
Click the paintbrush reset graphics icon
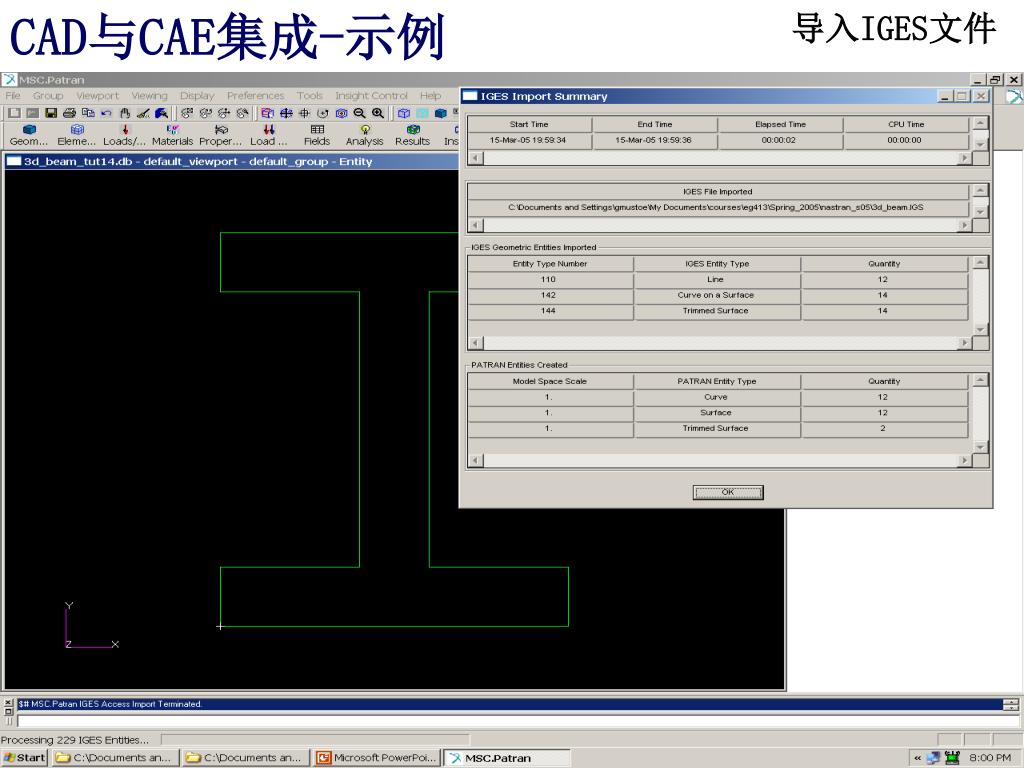click(x=143, y=113)
